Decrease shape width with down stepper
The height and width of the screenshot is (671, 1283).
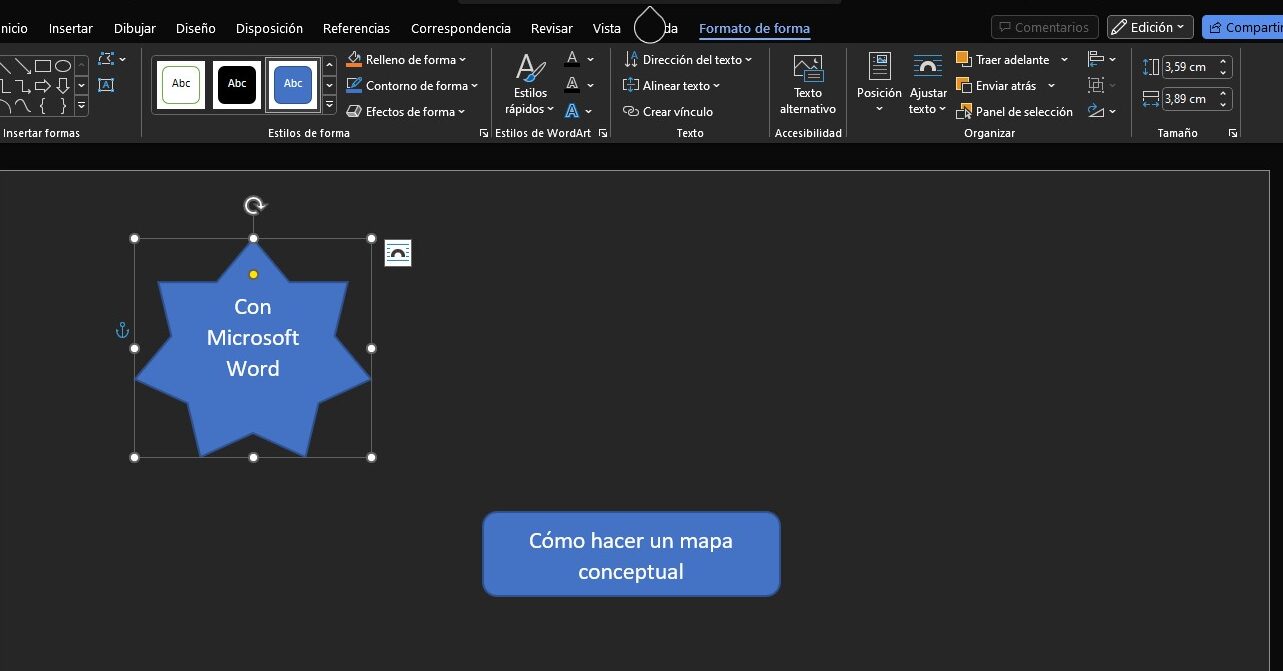coord(1223,104)
